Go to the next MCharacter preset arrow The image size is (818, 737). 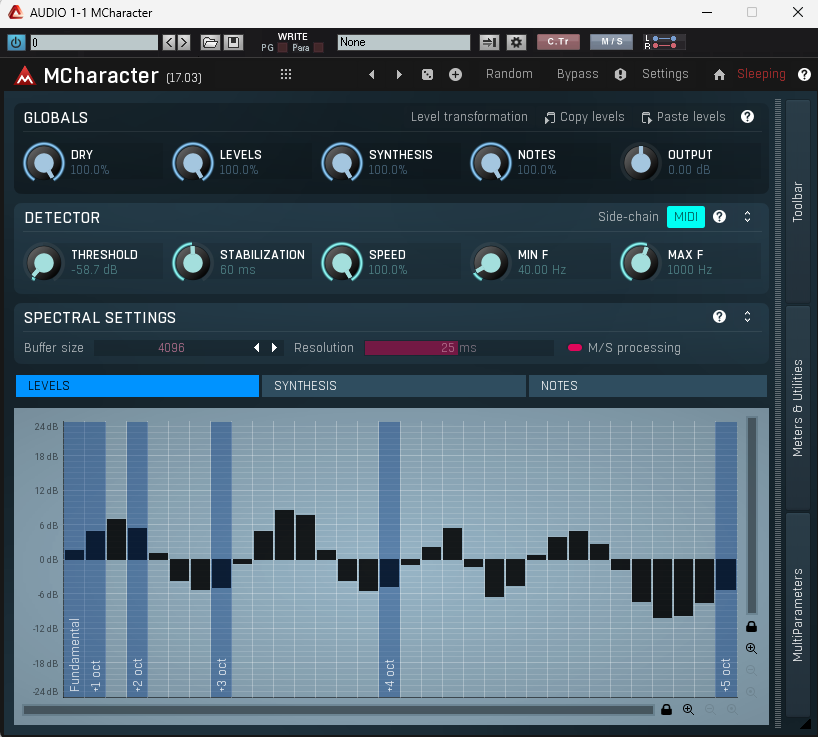[399, 75]
